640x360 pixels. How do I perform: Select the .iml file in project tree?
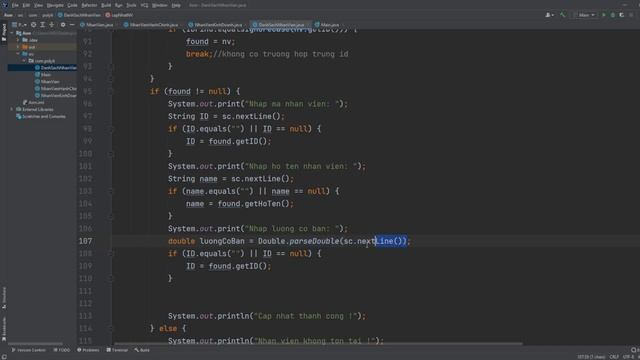point(33,102)
